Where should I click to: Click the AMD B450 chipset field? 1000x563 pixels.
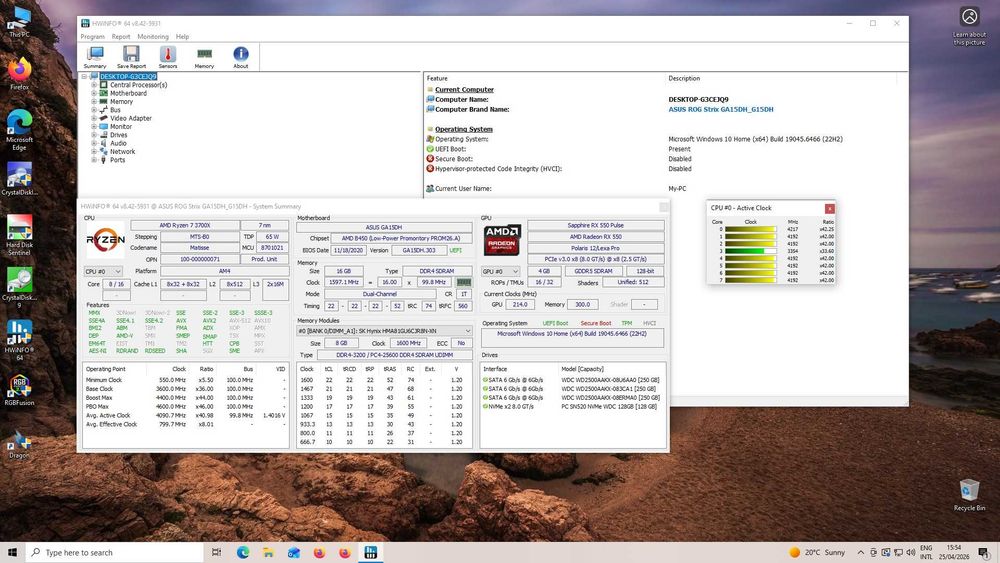402,238
